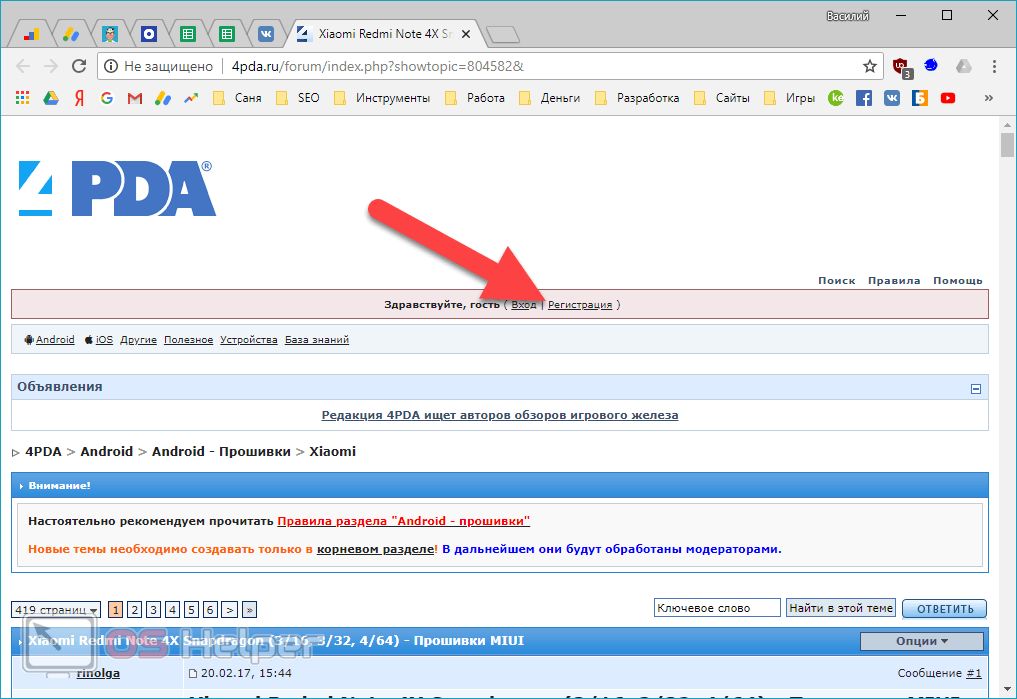Open the Google Drive bookmark
Screen dimensions: 1017x699
[51, 98]
